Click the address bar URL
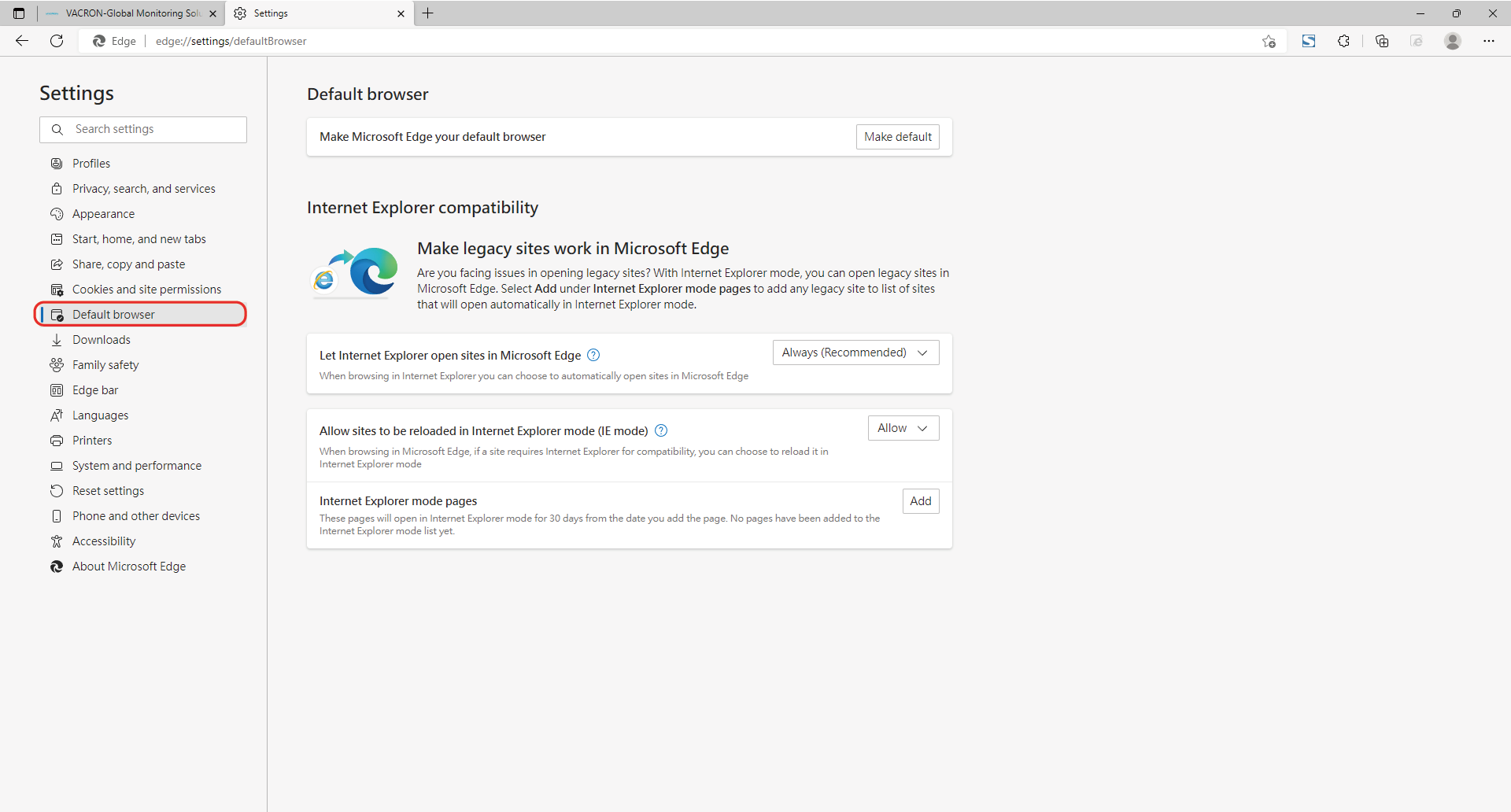Image resolution: width=1511 pixels, height=812 pixels. pos(231,41)
